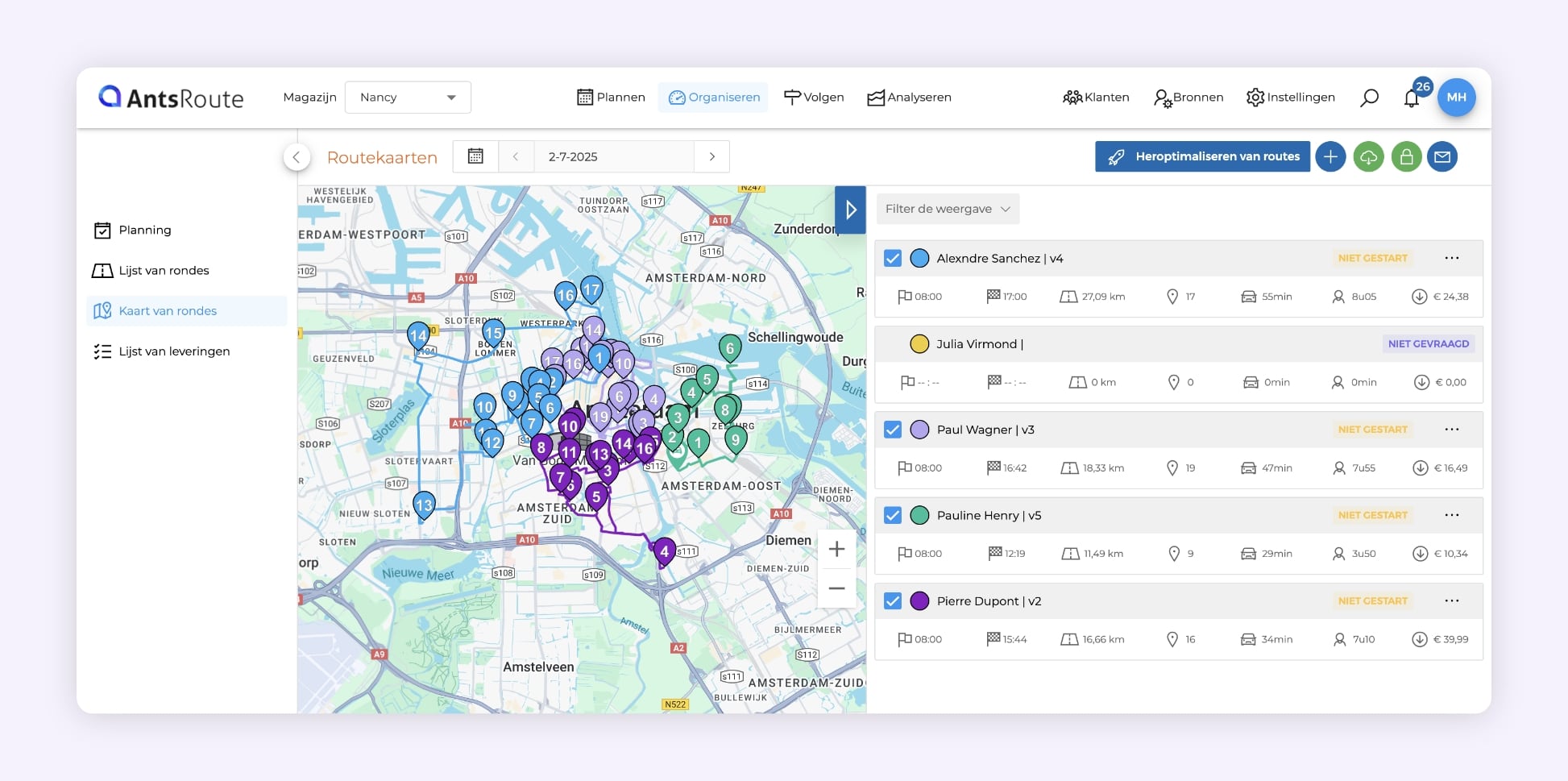Screen dimensions: 1568x781
Task: Uncheck the Alexndre Sanchez route checkbox
Action: point(893,258)
